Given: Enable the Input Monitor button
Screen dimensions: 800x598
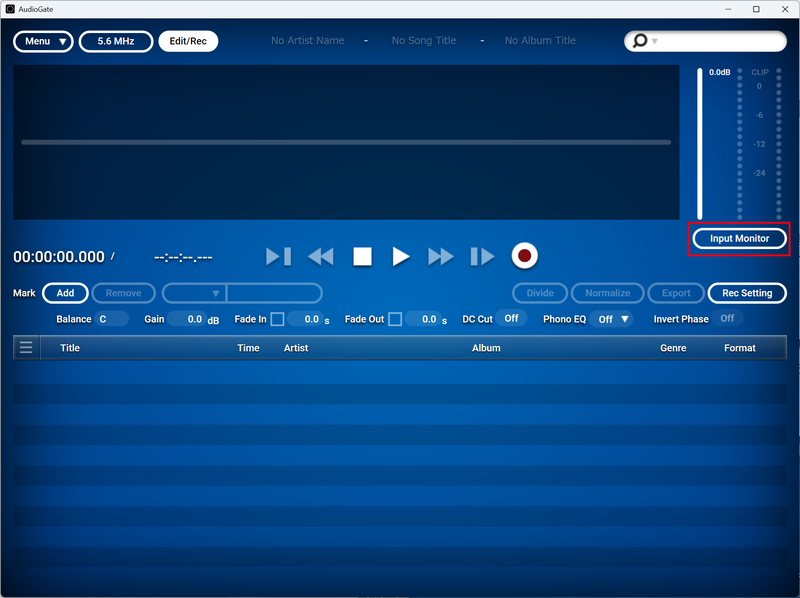Looking at the screenshot, I should tap(739, 238).
